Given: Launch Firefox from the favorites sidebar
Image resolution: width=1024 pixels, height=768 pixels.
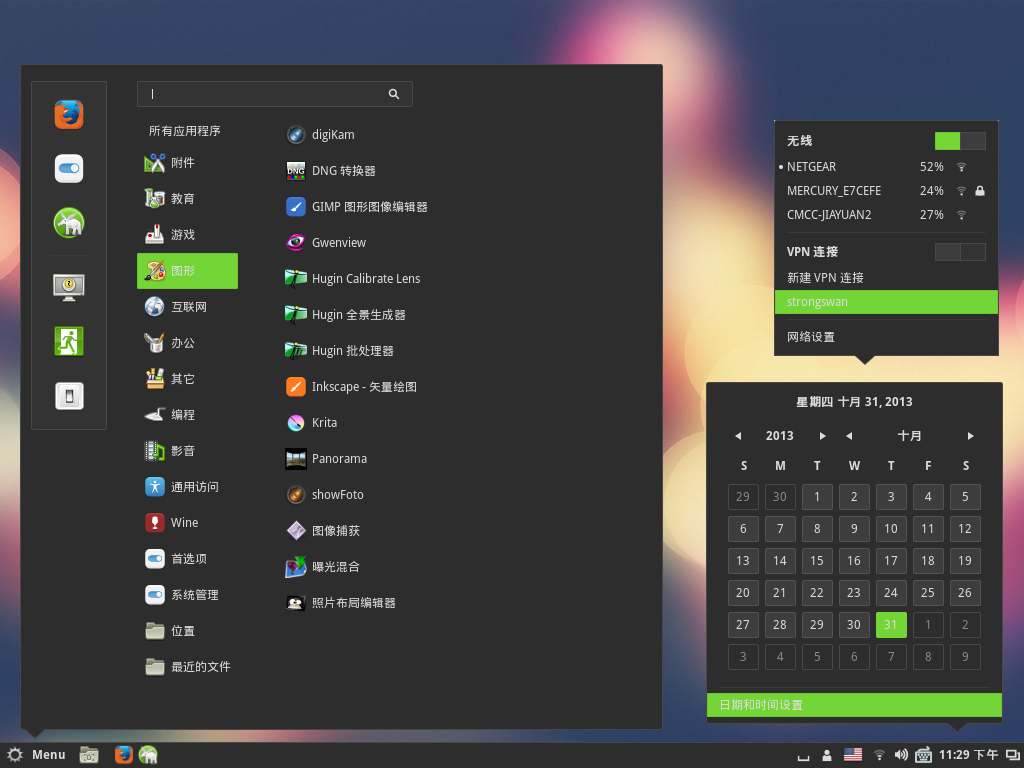Looking at the screenshot, I should pyautogui.click(x=69, y=114).
